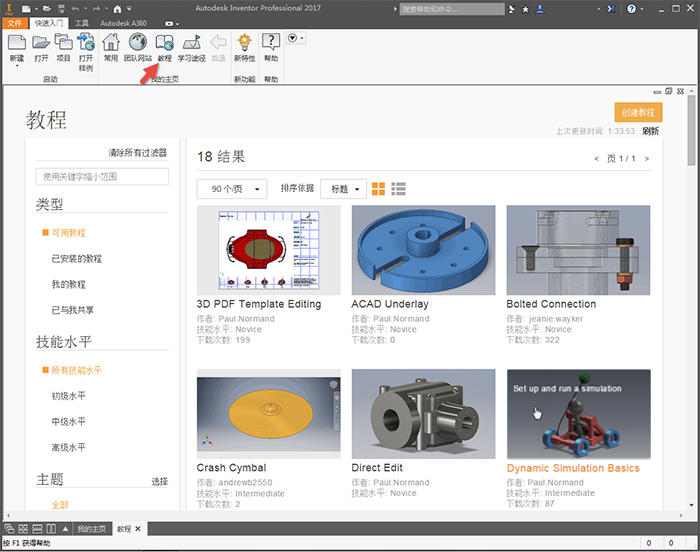Expand the quick access toolbar customize arrow

129,8
